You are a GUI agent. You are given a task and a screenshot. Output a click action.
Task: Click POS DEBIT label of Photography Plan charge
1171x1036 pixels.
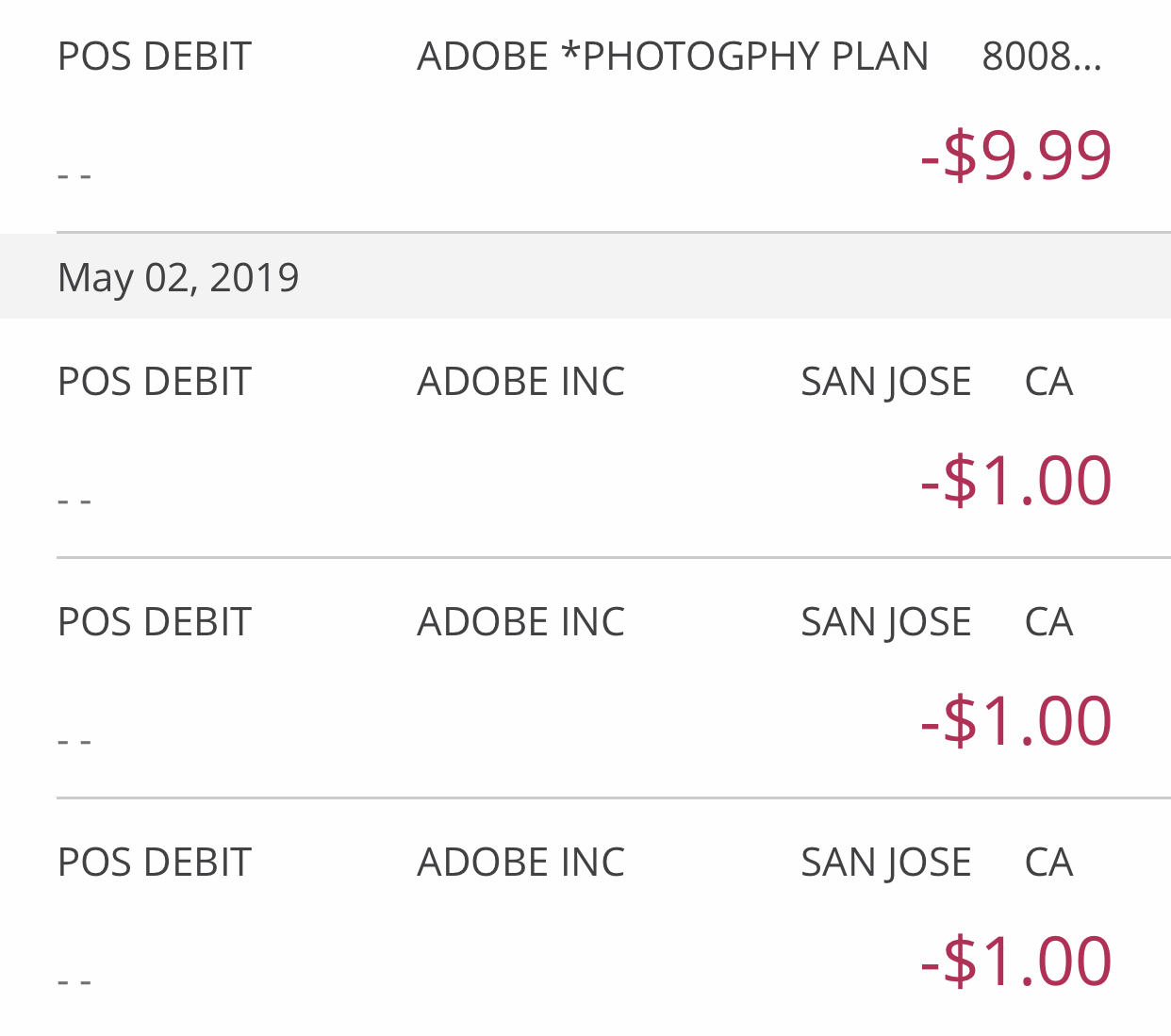[x=155, y=57]
